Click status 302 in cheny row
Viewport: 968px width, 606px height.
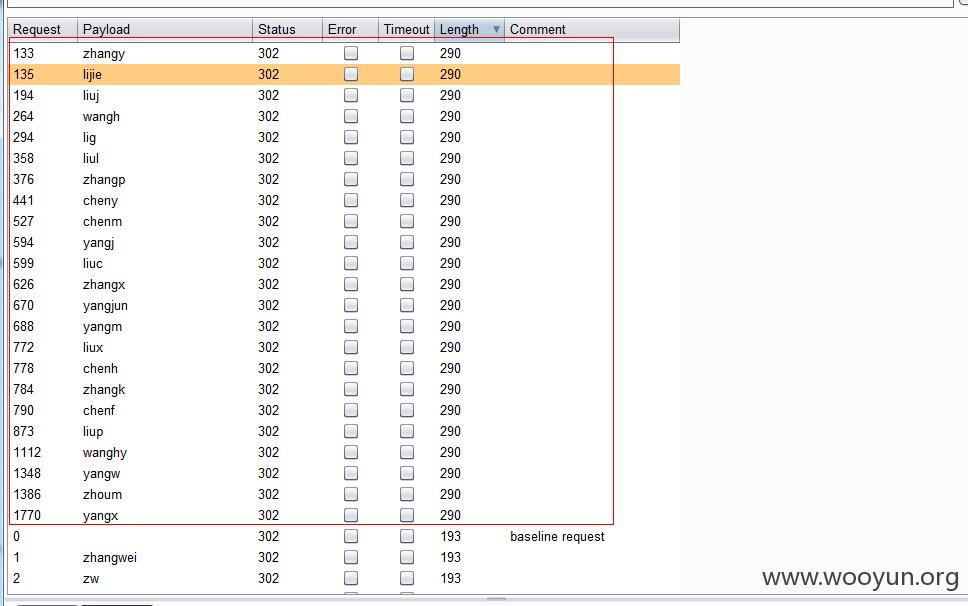pyautogui.click(x=269, y=200)
